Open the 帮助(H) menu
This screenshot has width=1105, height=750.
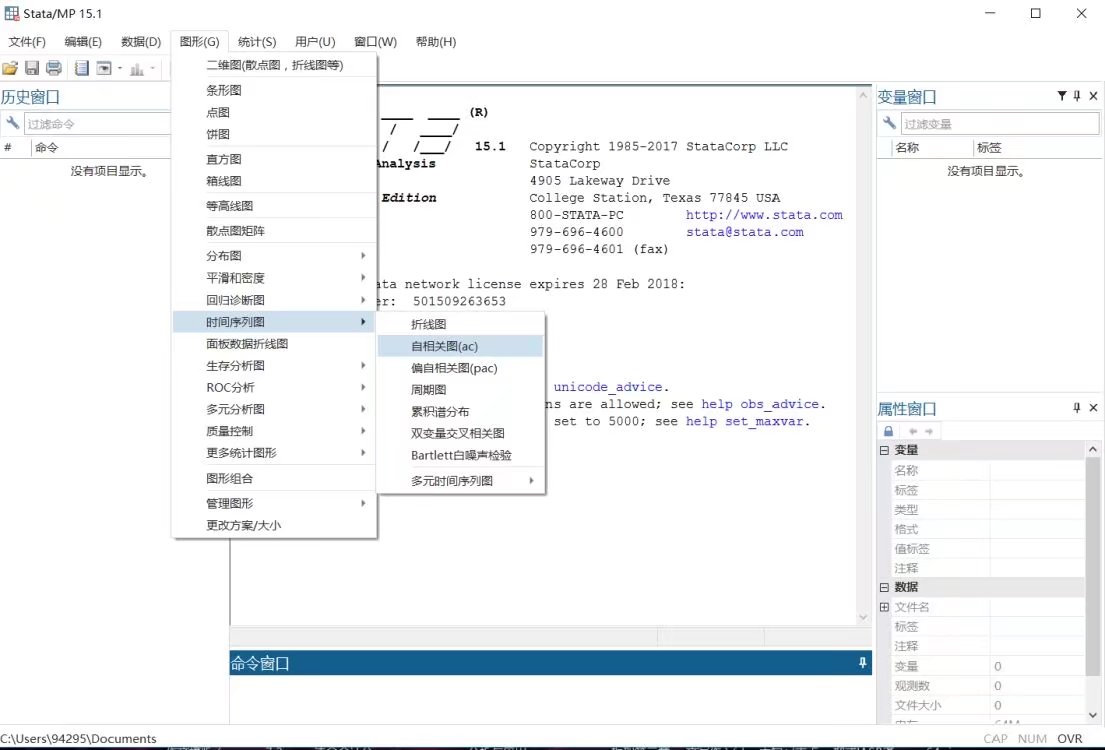coord(436,42)
